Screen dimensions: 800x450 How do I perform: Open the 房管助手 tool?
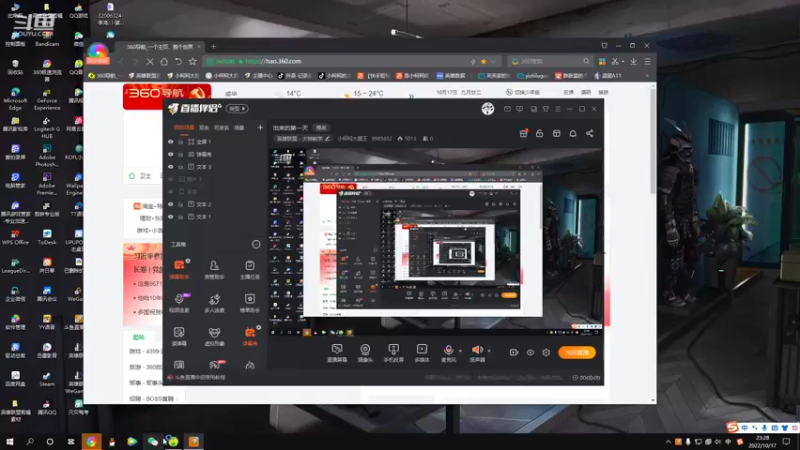pyautogui.click(x=214, y=269)
